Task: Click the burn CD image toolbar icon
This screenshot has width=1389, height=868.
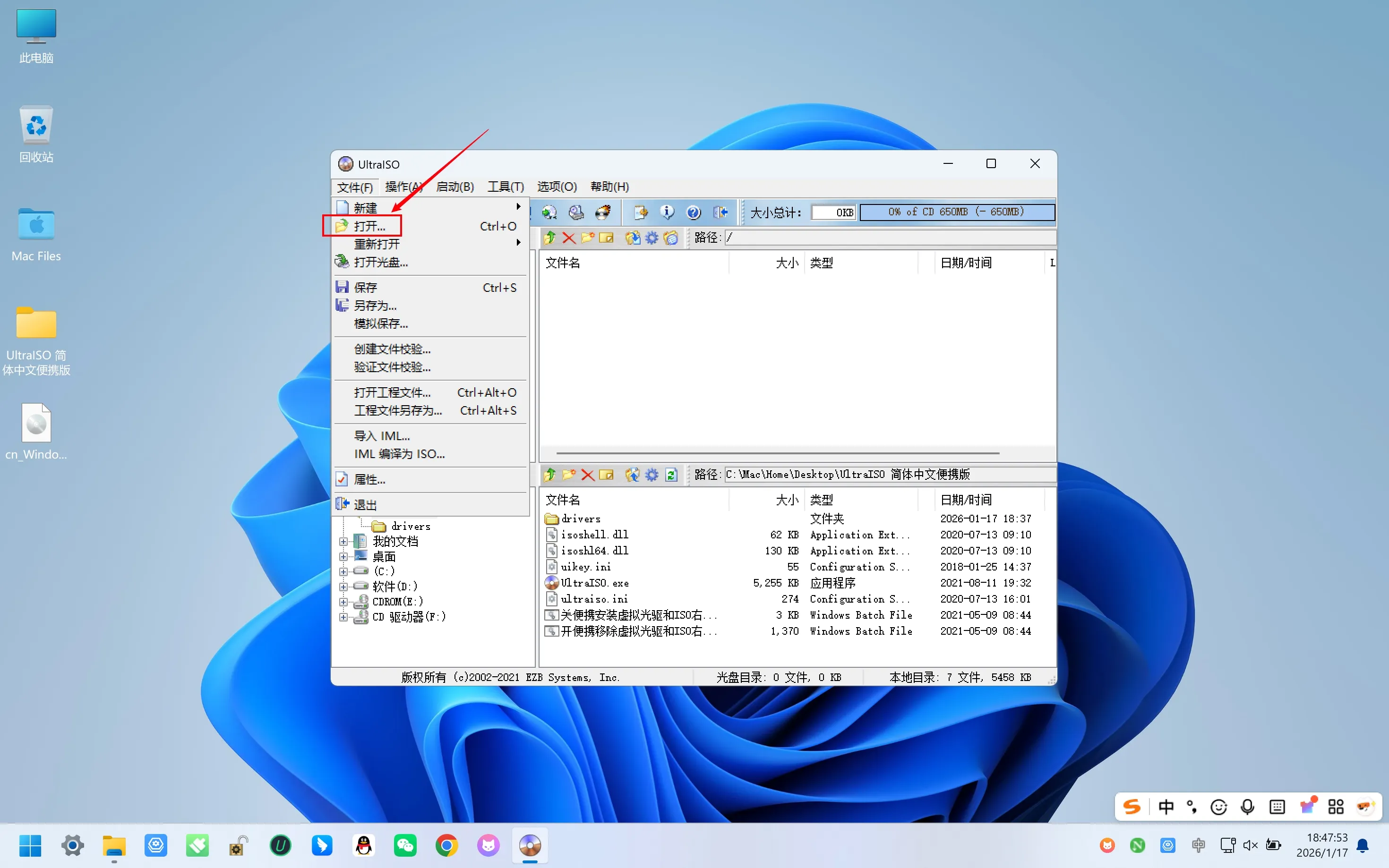Action: coord(602,213)
